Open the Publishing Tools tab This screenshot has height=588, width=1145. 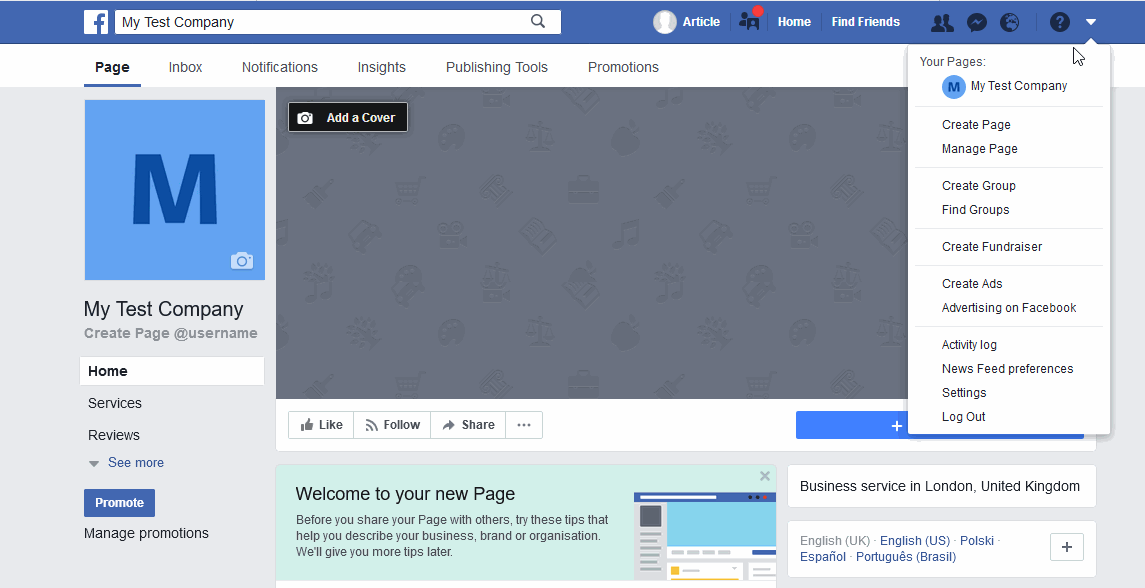coord(497,67)
